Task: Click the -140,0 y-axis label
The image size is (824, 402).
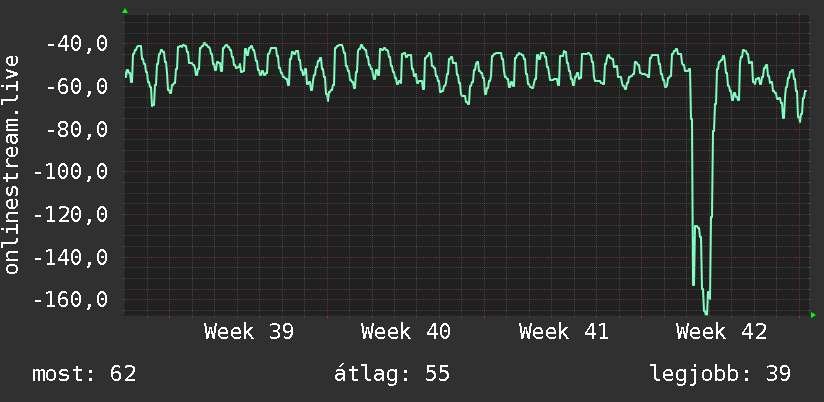Action: click(x=71, y=257)
